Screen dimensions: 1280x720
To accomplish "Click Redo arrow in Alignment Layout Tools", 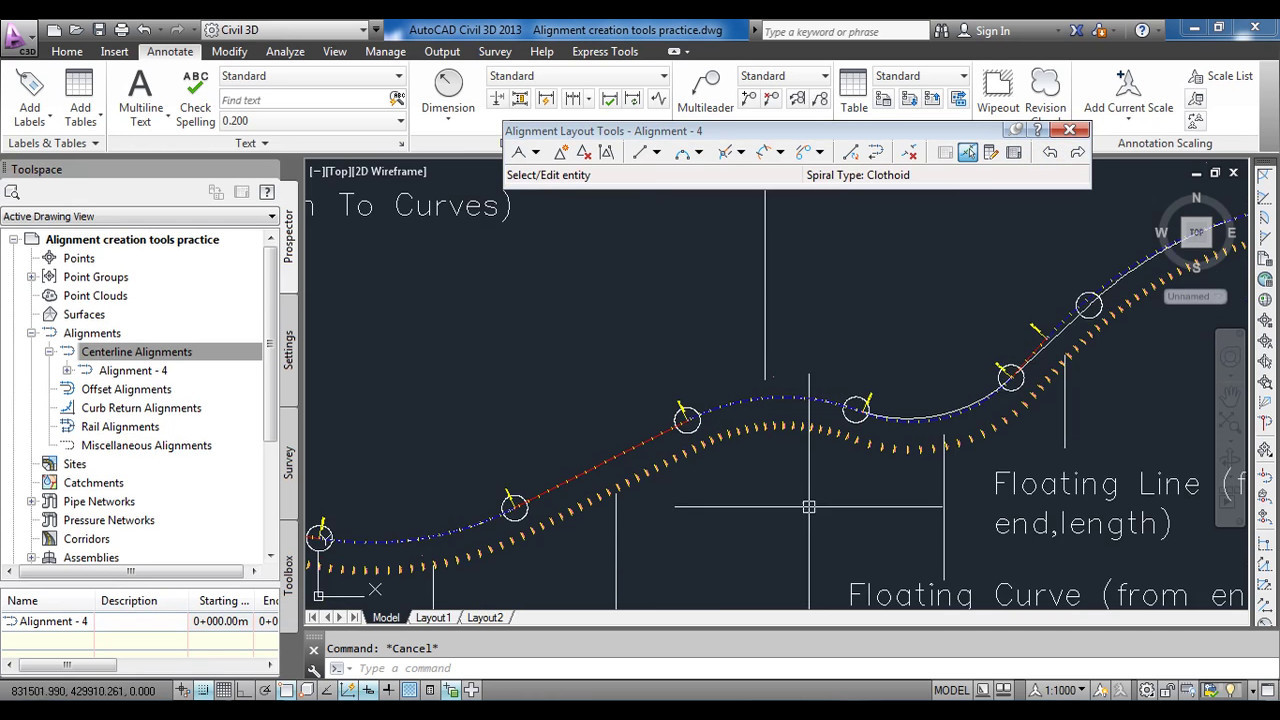I will (x=1077, y=152).
